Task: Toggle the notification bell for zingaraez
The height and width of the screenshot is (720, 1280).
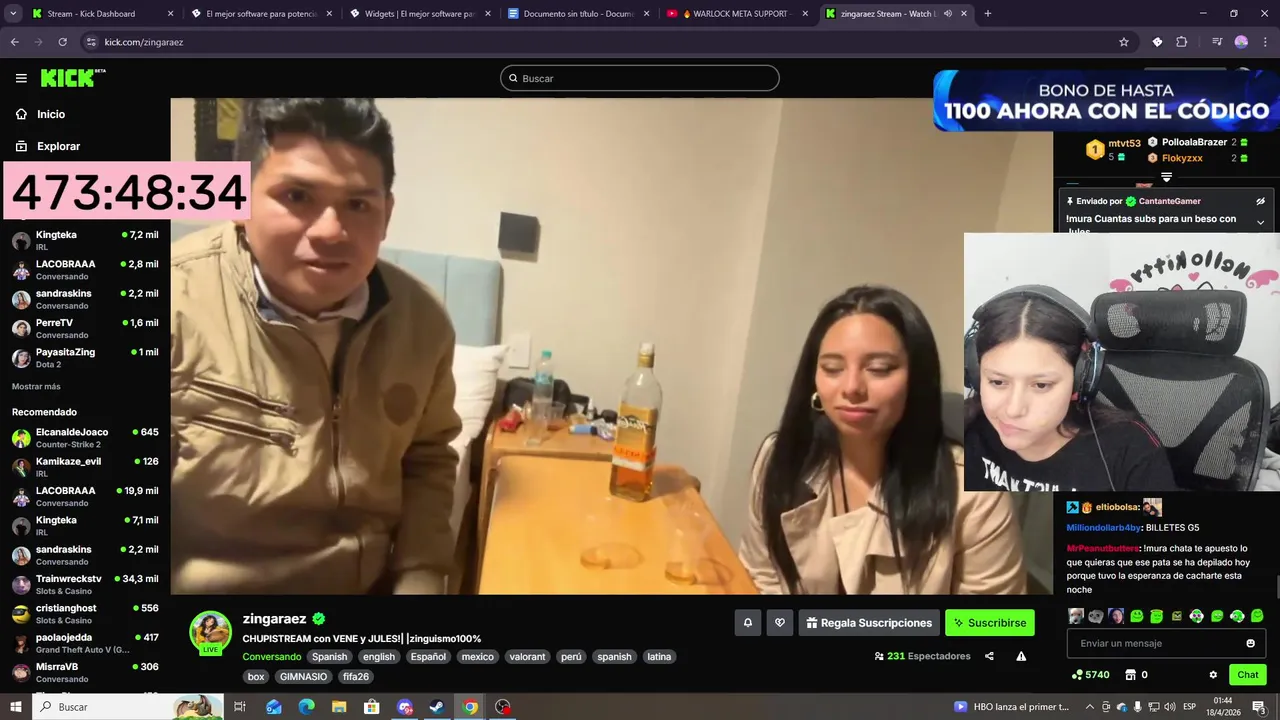Action: [748, 623]
